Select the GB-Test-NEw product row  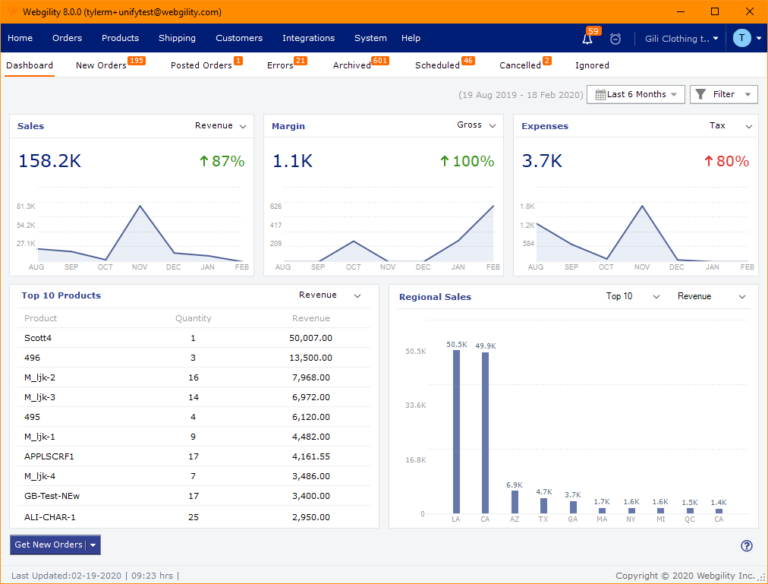point(194,496)
